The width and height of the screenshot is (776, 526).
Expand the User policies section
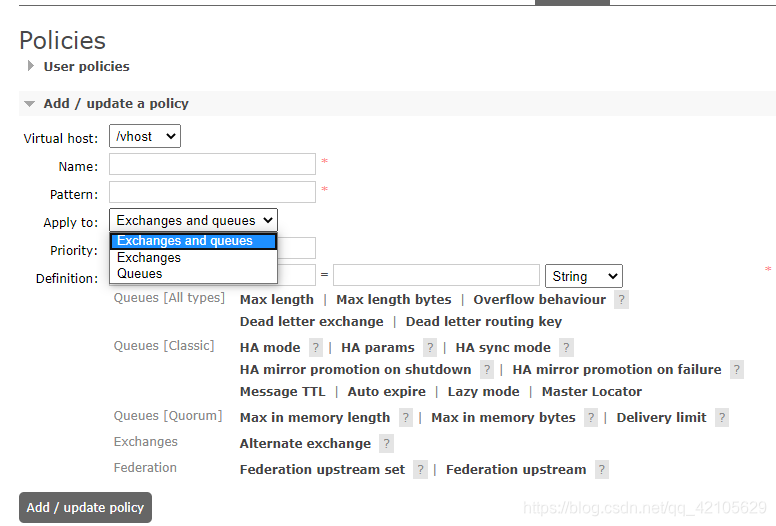point(86,66)
